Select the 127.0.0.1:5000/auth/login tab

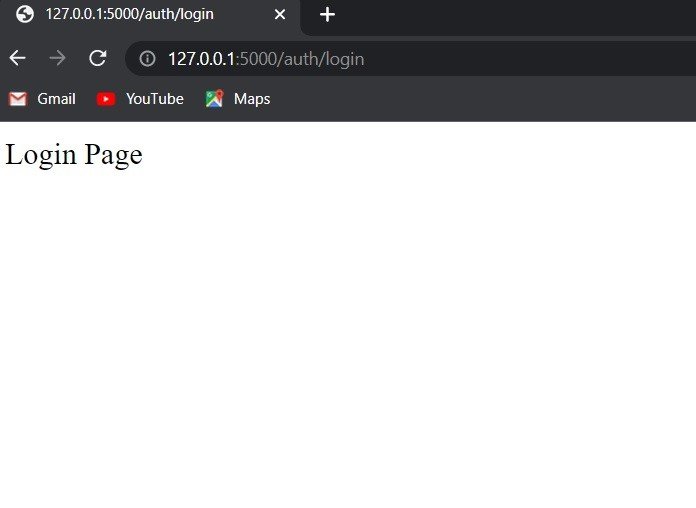(150, 16)
